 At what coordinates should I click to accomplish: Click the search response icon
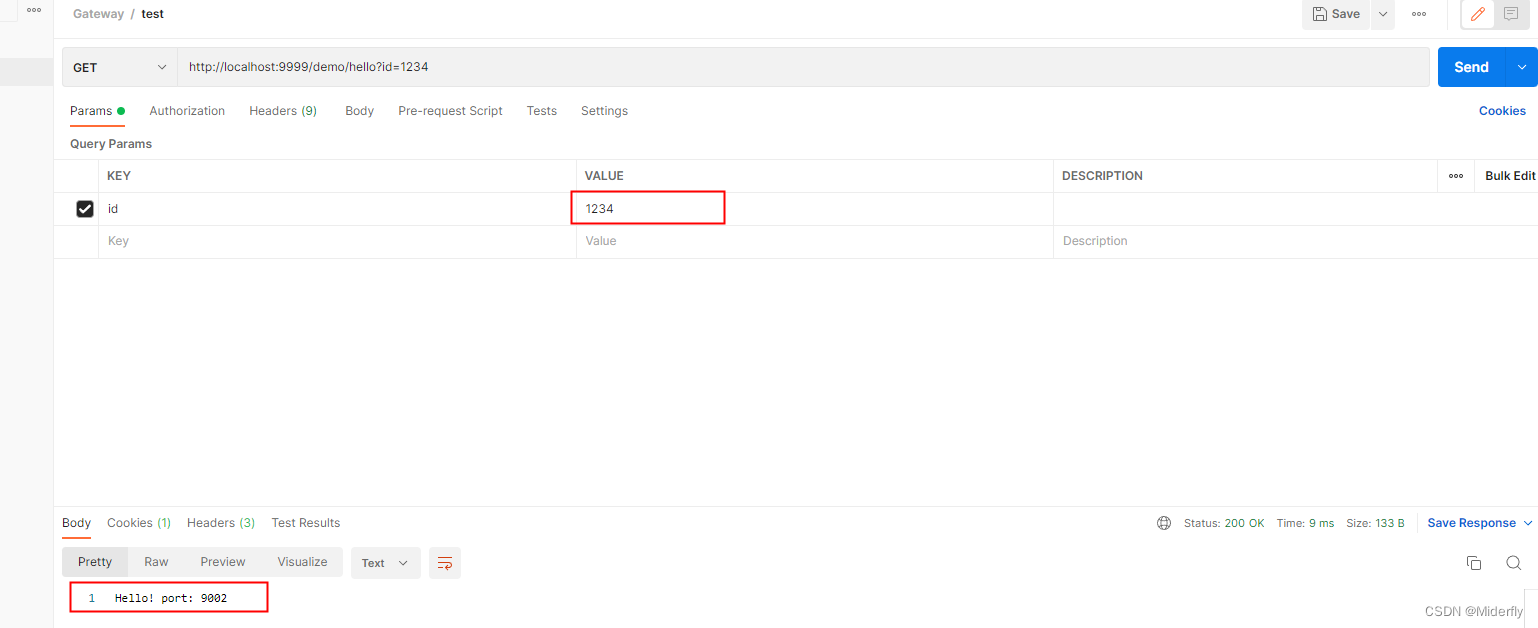click(x=1513, y=563)
